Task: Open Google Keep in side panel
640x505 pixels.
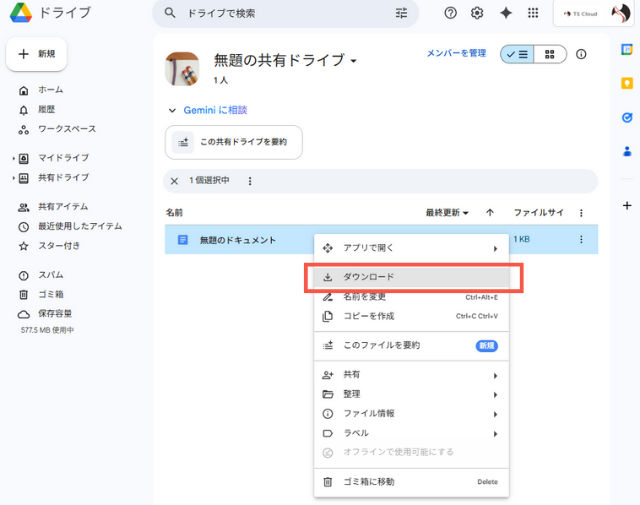Action: [x=627, y=83]
